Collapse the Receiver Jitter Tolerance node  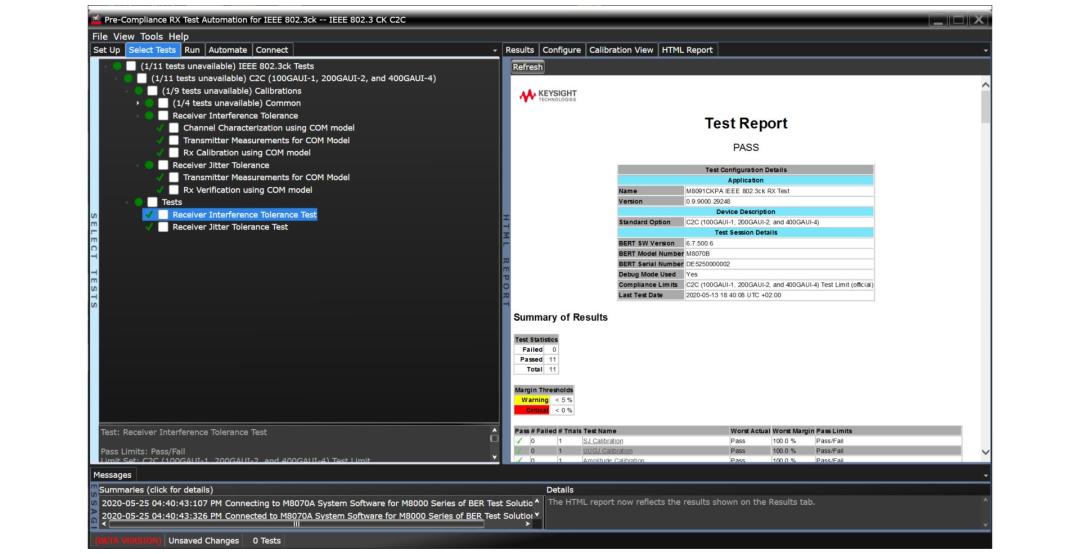138,165
